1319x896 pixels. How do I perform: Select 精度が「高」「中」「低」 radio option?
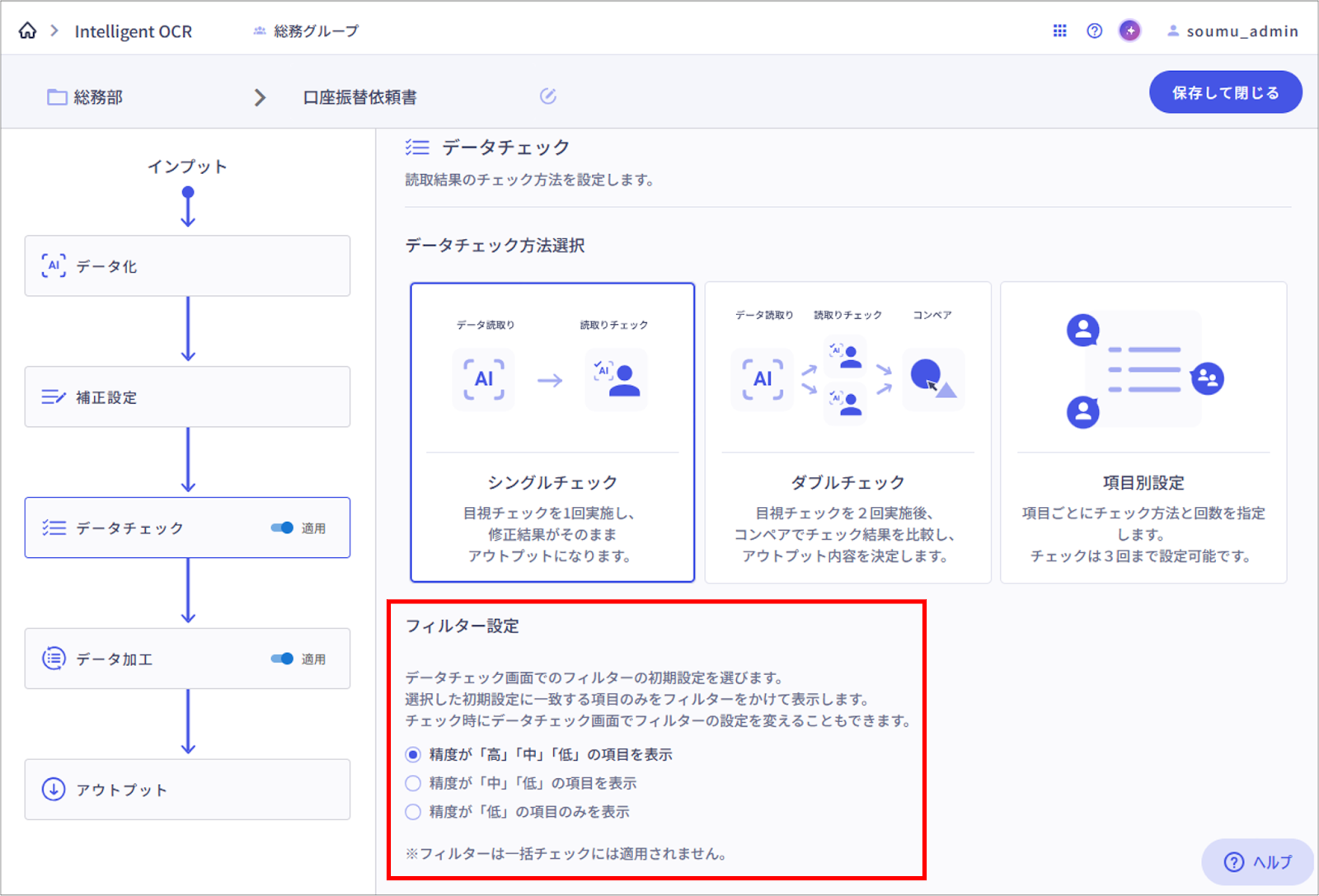pos(413,754)
